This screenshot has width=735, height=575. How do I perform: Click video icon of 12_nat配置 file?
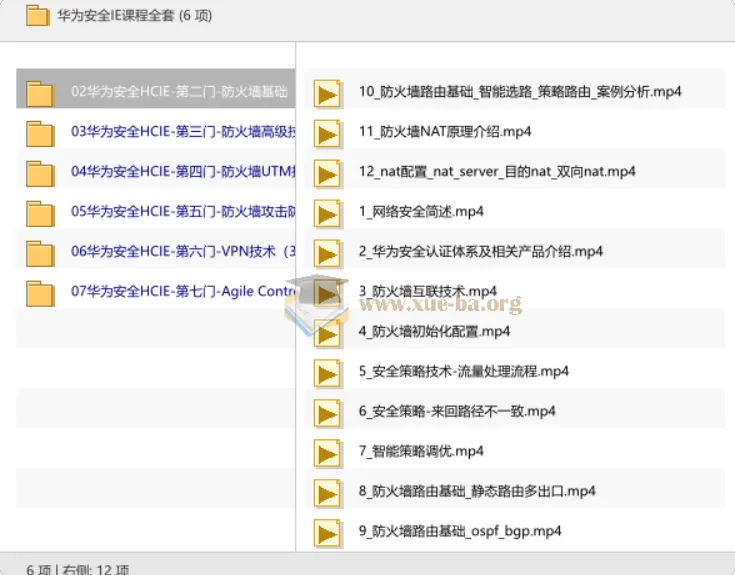[x=327, y=174]
